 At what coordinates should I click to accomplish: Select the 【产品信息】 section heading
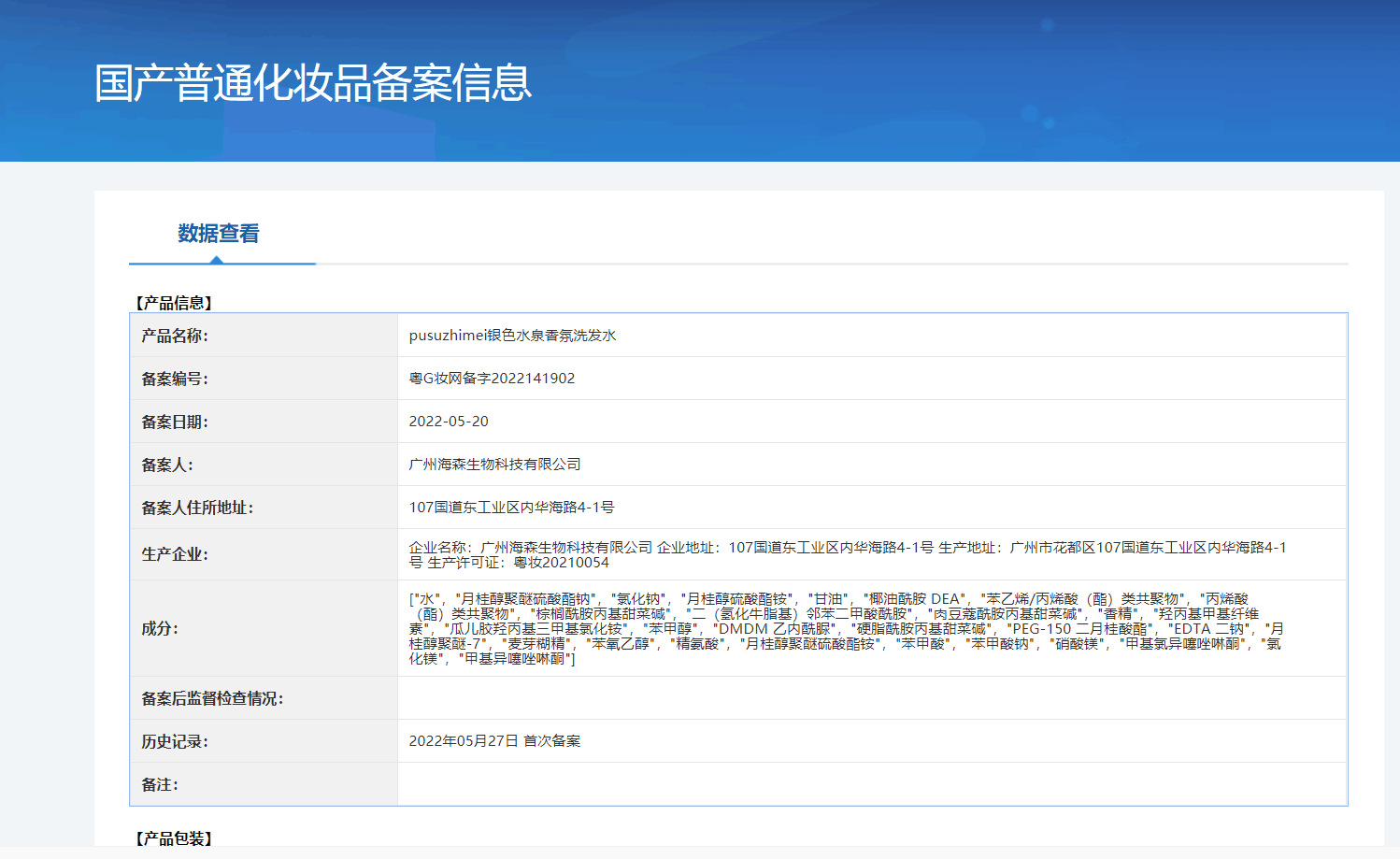point(174,303)
